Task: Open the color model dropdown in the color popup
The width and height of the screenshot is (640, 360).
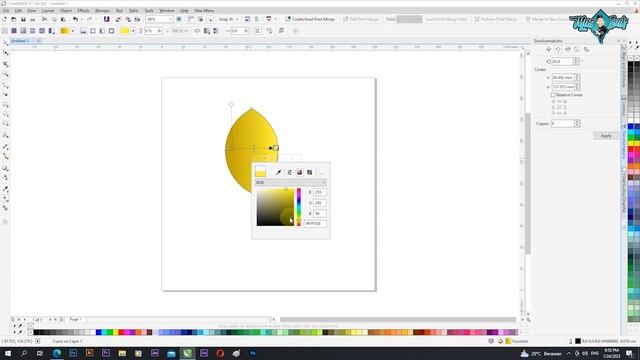Action: (x=291, y=182)
